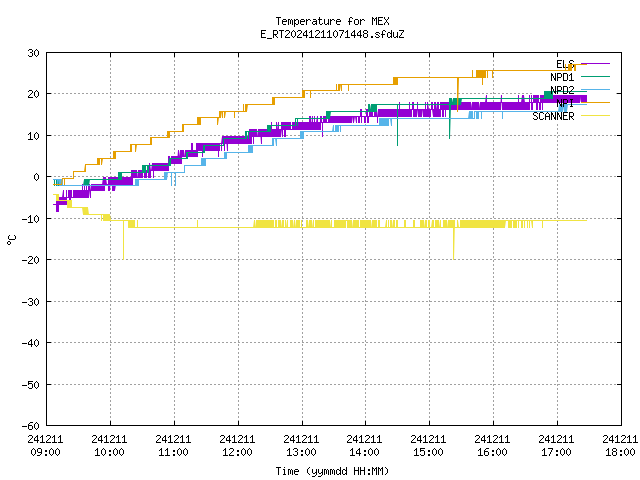Click the y-axis tick label 30
The image size is (640, 480).
(33, 53)
